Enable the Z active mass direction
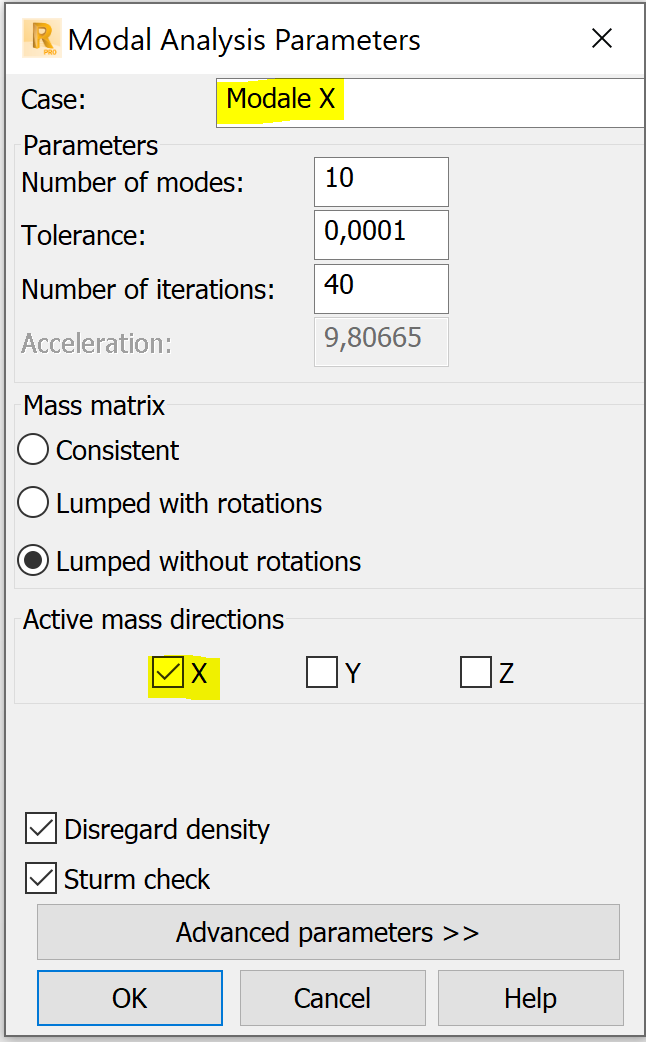 (476, 672)
